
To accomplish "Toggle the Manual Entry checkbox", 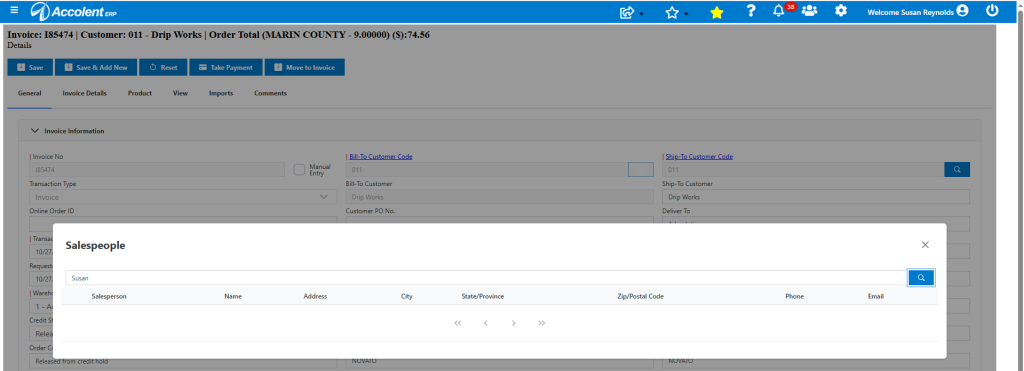I will click(x=299, y=170).
